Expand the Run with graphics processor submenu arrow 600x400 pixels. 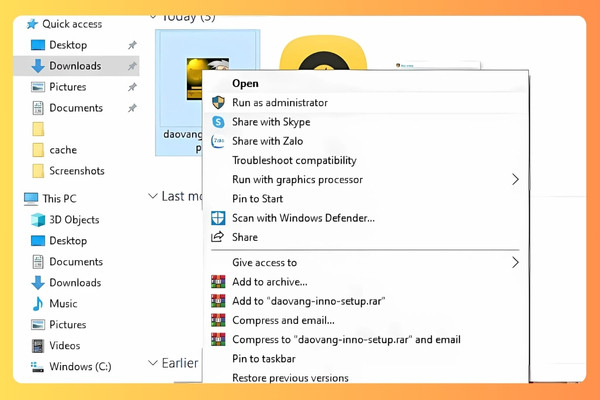515,179
